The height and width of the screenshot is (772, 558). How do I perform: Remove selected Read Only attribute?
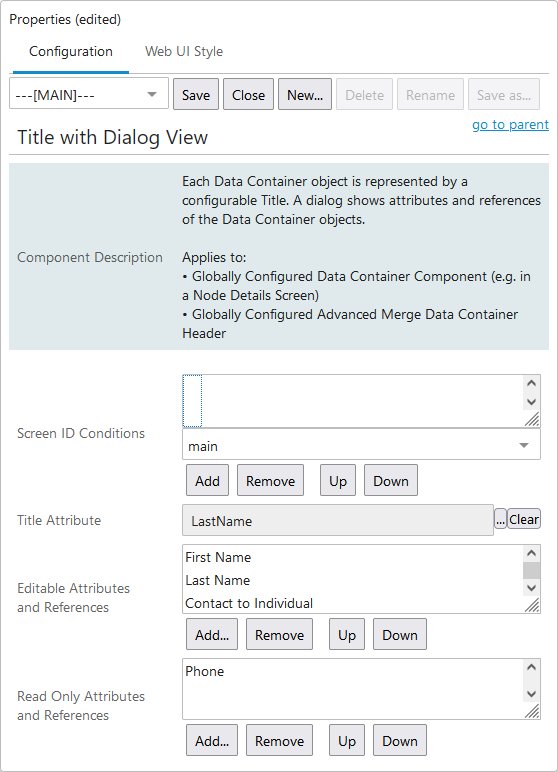[x=279, y=740]
